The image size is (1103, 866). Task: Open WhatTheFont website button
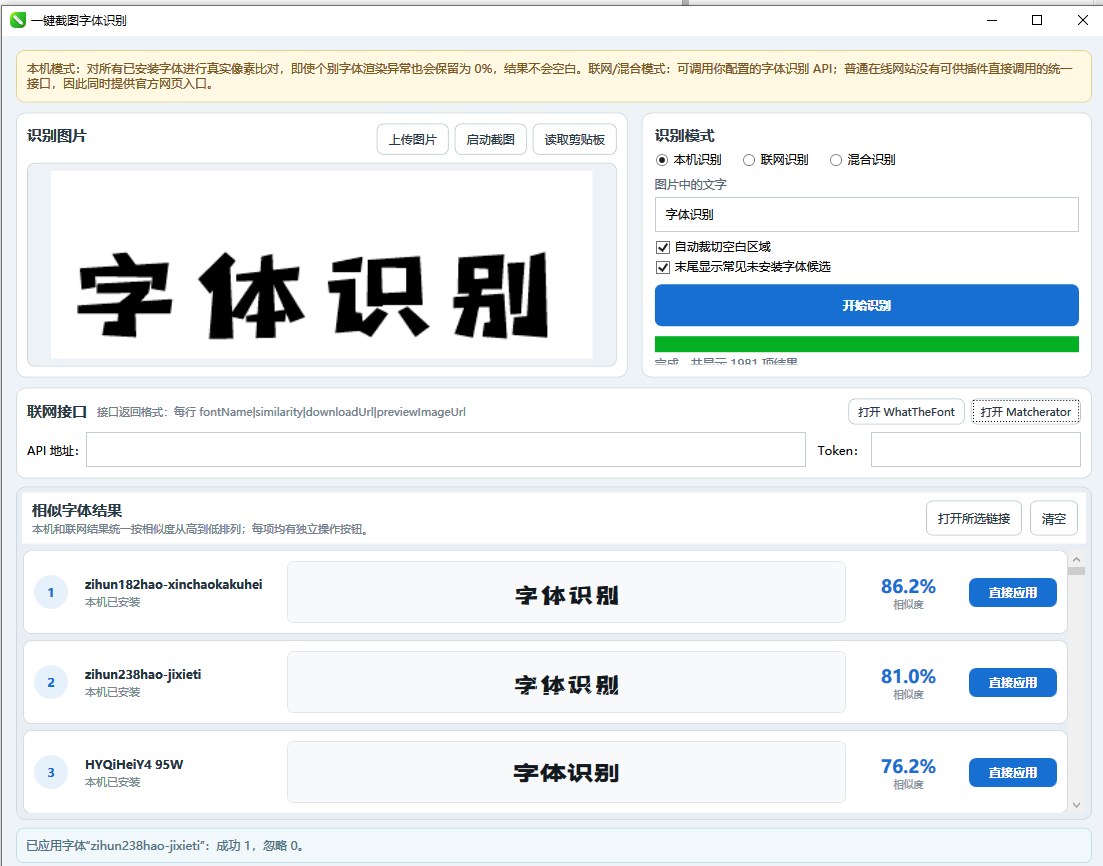click(x=906, y=412)
